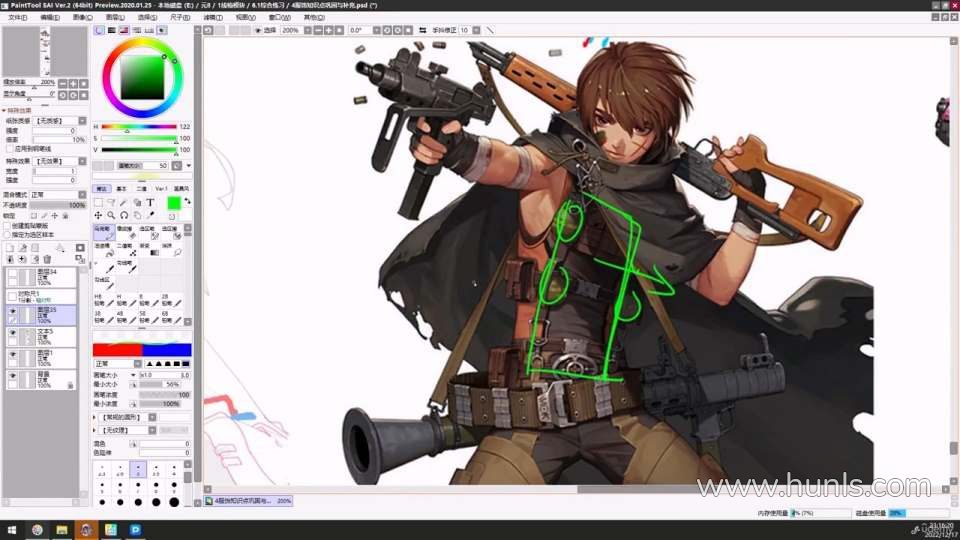Open the 编辑 Edit menu
This screenshot has width=960, height=540.
[x=50, y=17]
